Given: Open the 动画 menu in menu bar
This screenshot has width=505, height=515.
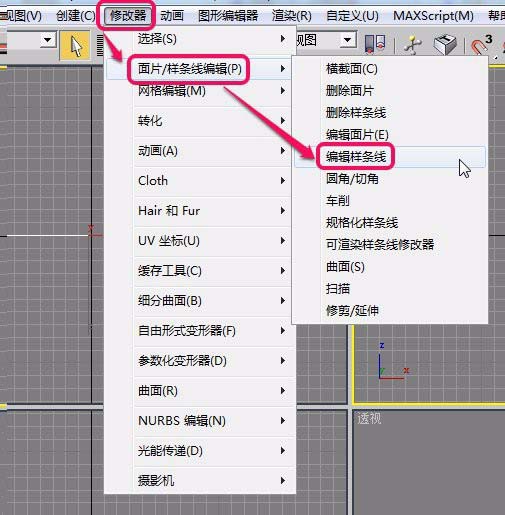Looking at the screenshot, I should [172, 16].
